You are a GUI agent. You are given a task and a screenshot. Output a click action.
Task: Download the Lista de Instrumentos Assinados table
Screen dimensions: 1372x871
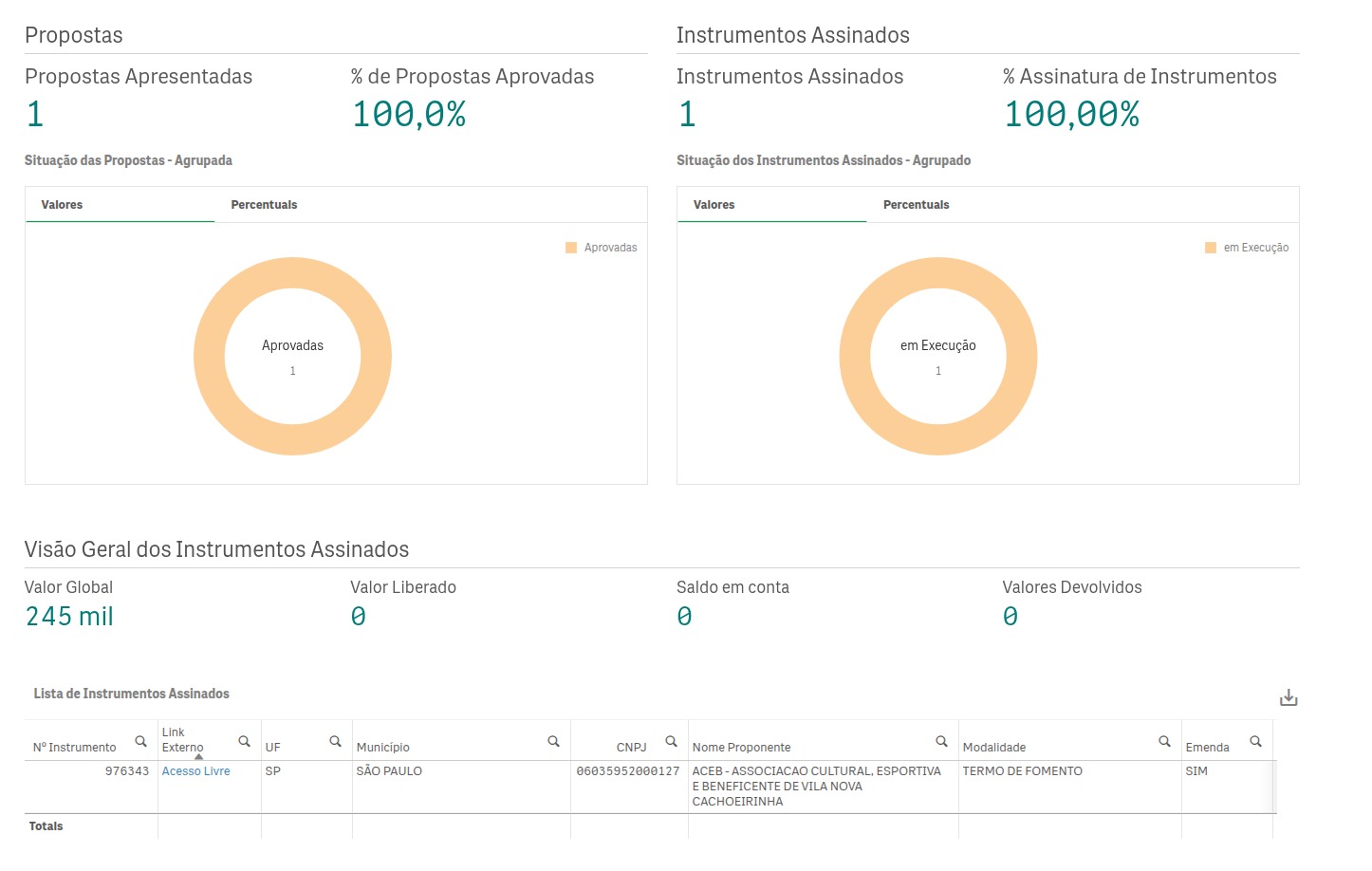[1288, 698]
